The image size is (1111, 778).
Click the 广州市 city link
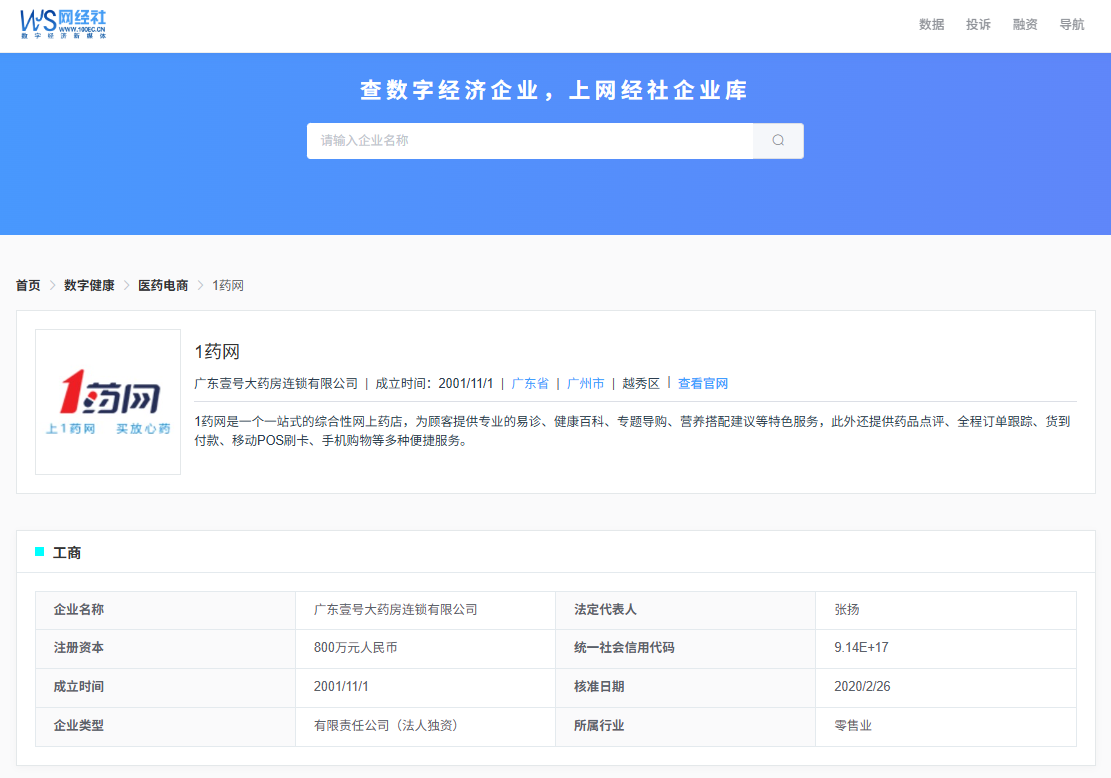[x=585, y=383]
